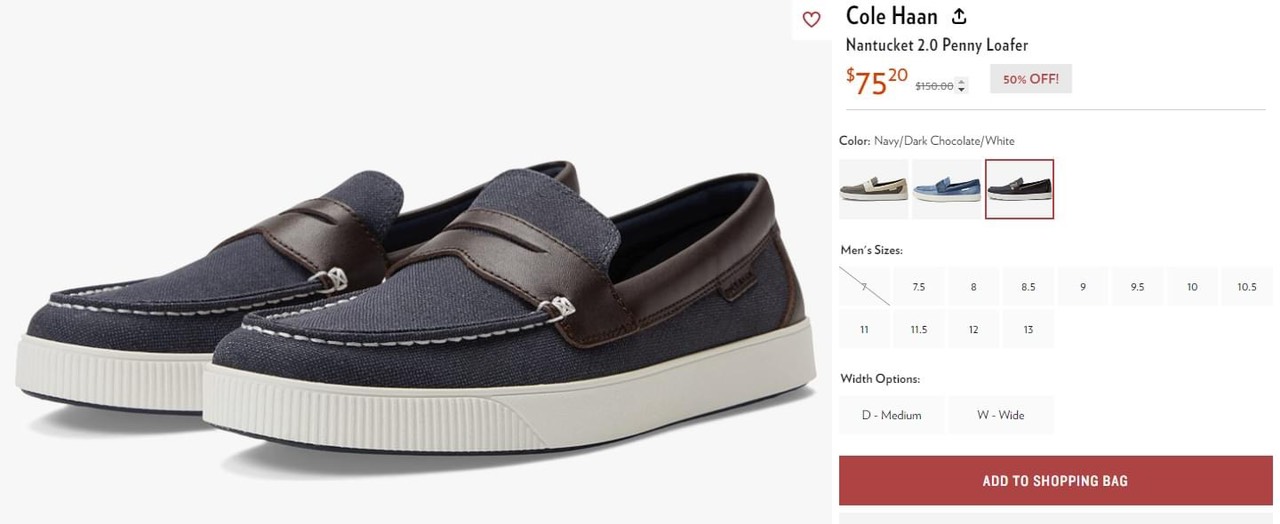1280x524 pixels.
Task: Choose men's size 8
Action: [x=973, y=287]
